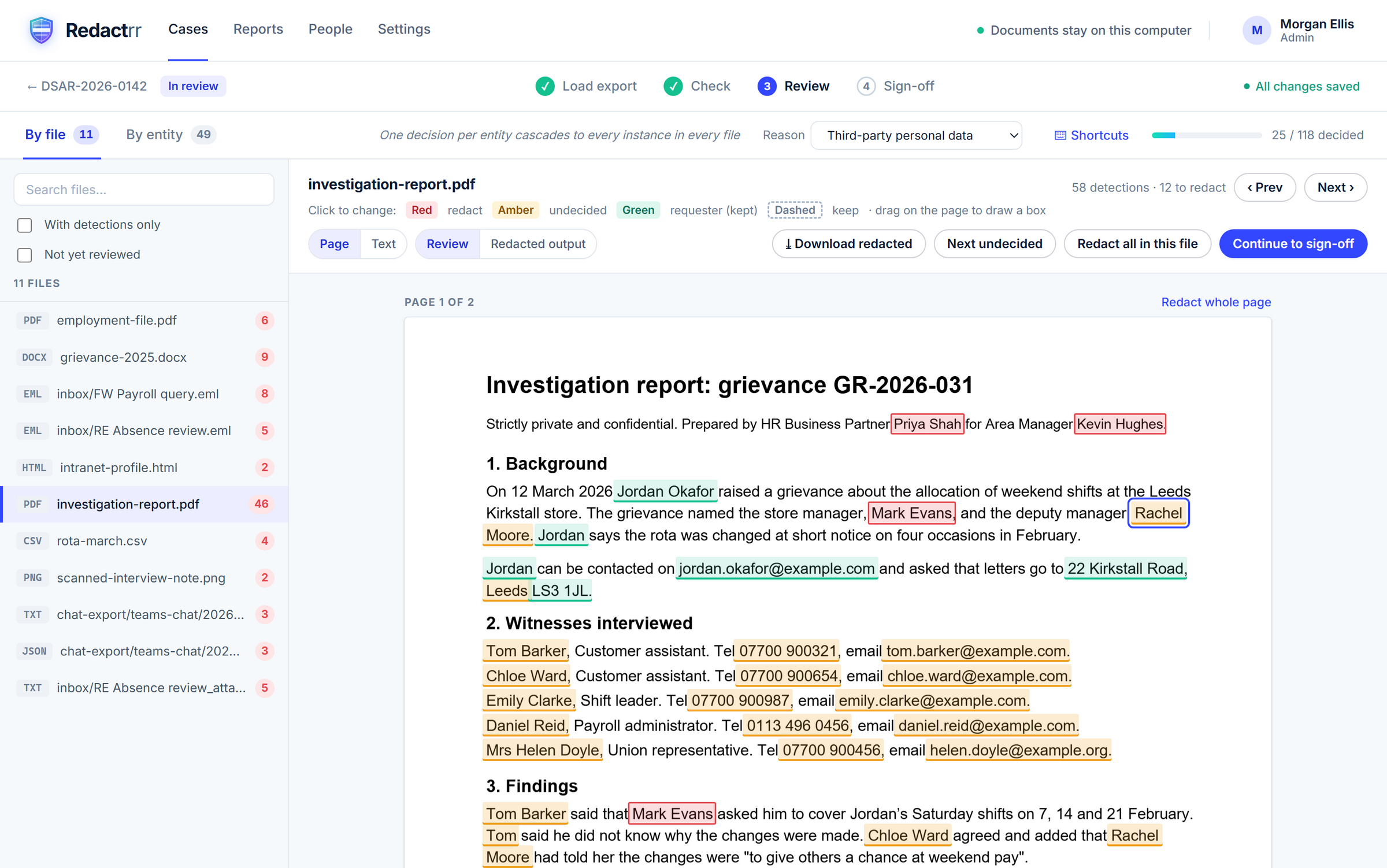This screenshot has height=868, width=1387.
Task: Switch to Text view toggle
Action: point(383,244)
